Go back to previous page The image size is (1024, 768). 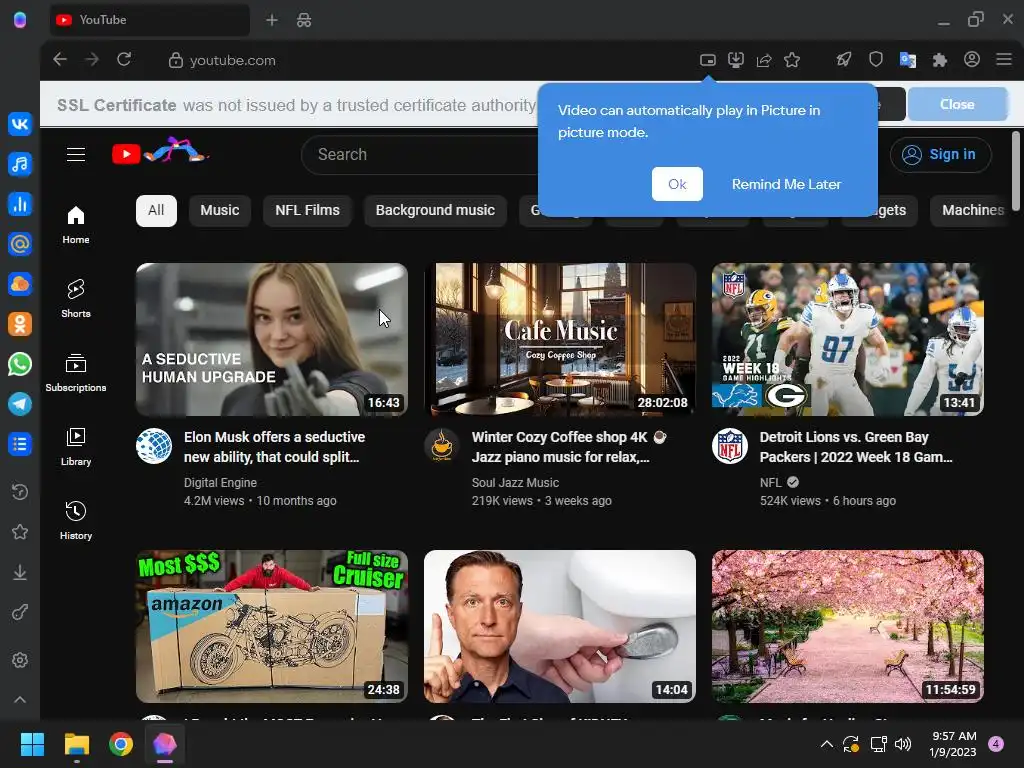(x=60, y=59)
